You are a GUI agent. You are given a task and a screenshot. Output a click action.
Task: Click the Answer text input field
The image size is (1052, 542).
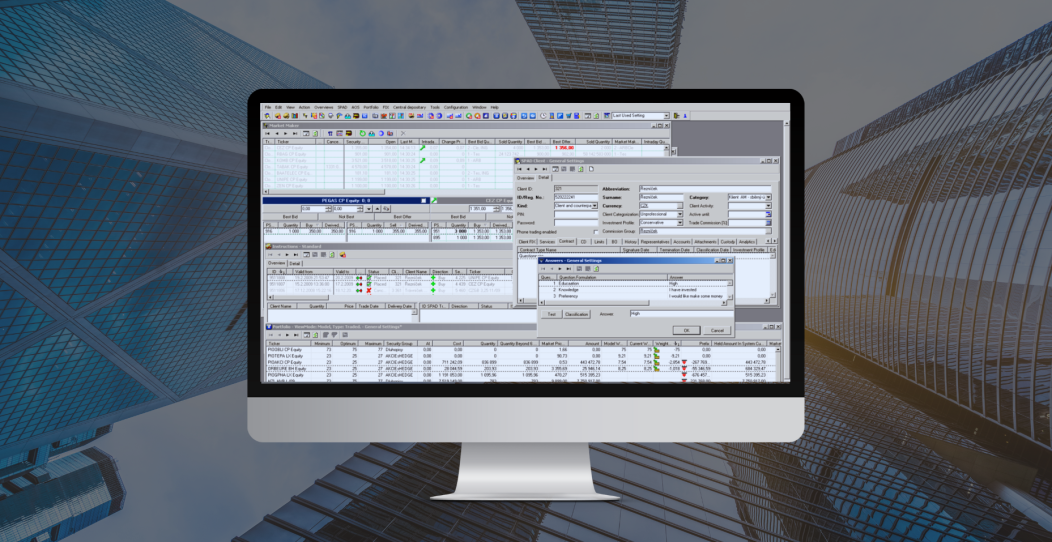680,313
